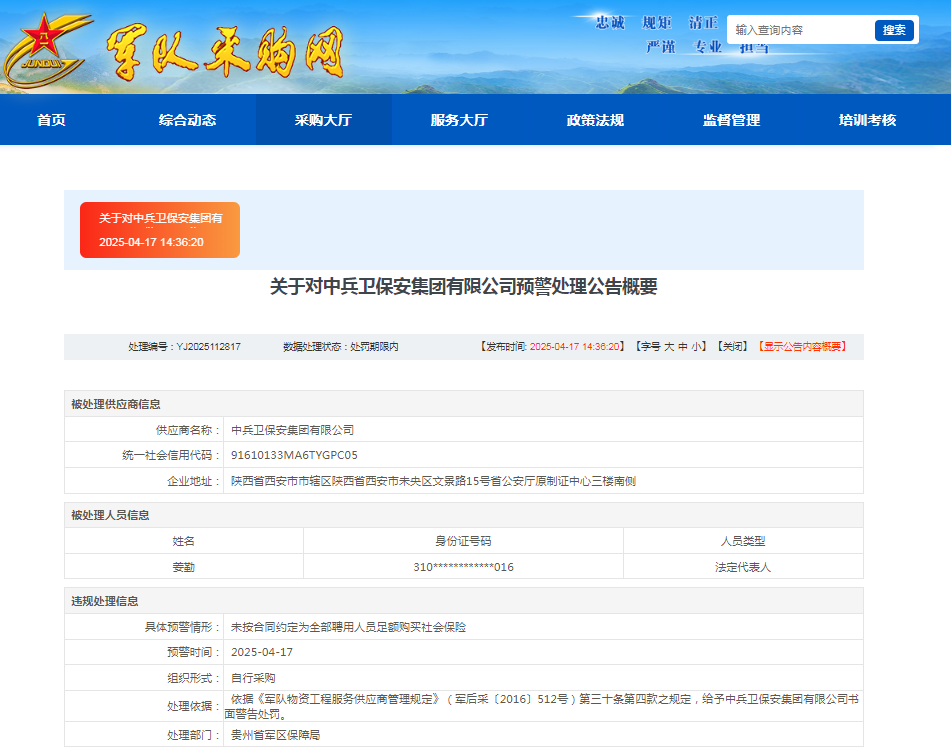Click the red 显示公告内容概要 link
The image size is (951, 756).
pyautogui.click(x=802, y=346)
